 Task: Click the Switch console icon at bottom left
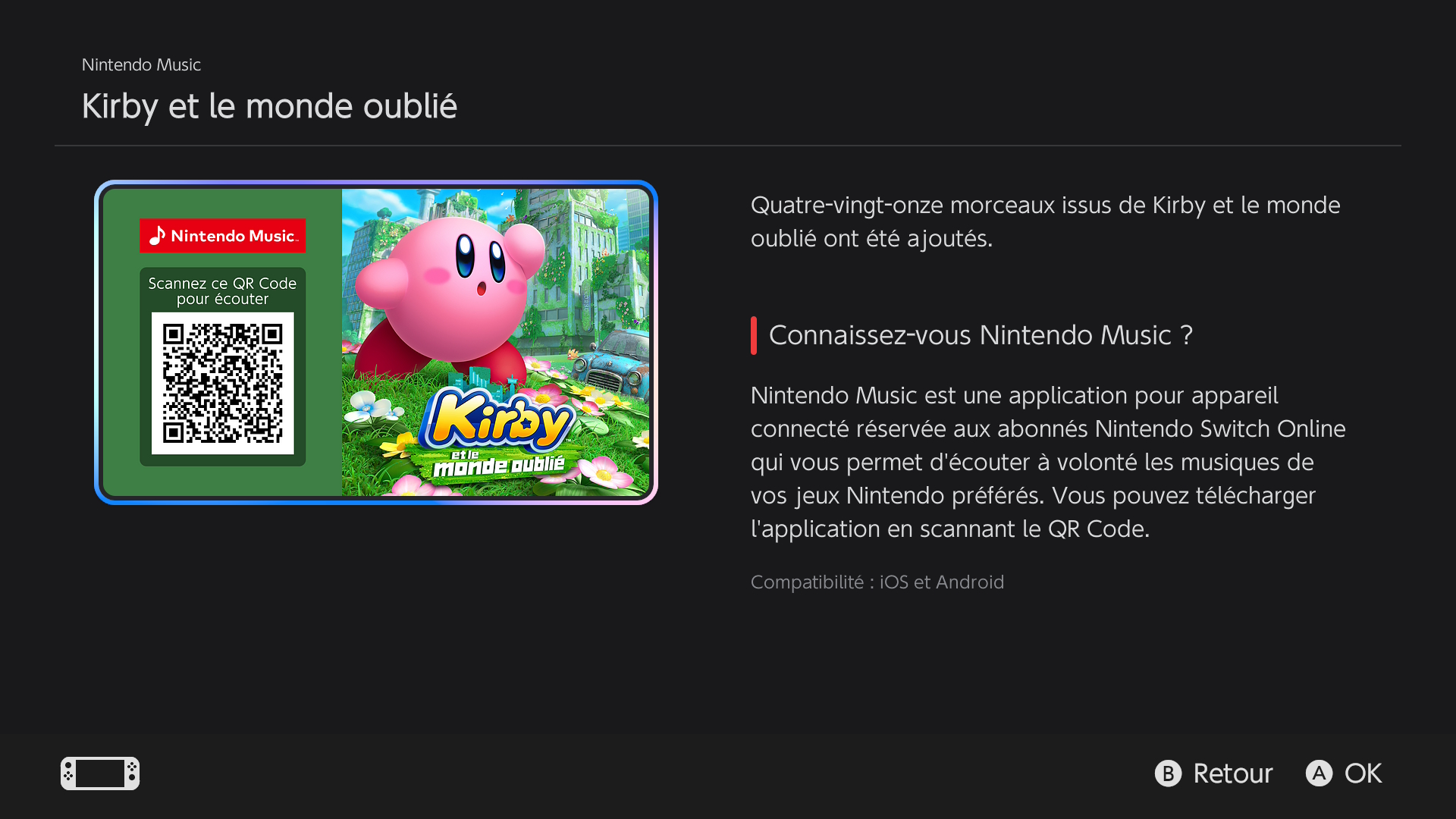pos(100,773)
